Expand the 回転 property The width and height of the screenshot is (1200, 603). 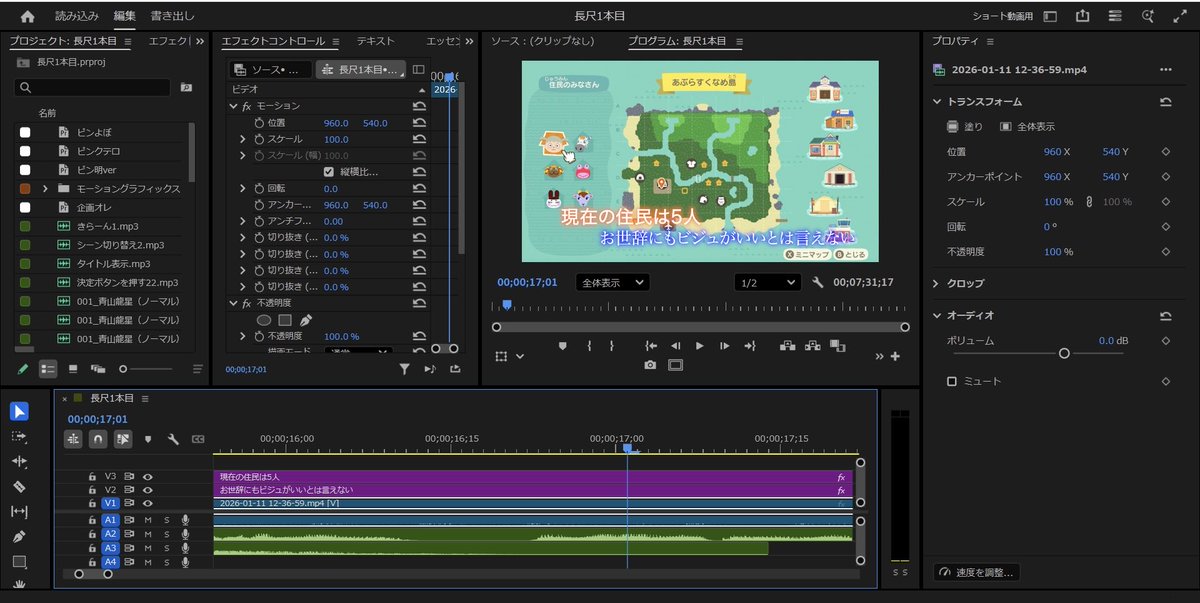242,188
